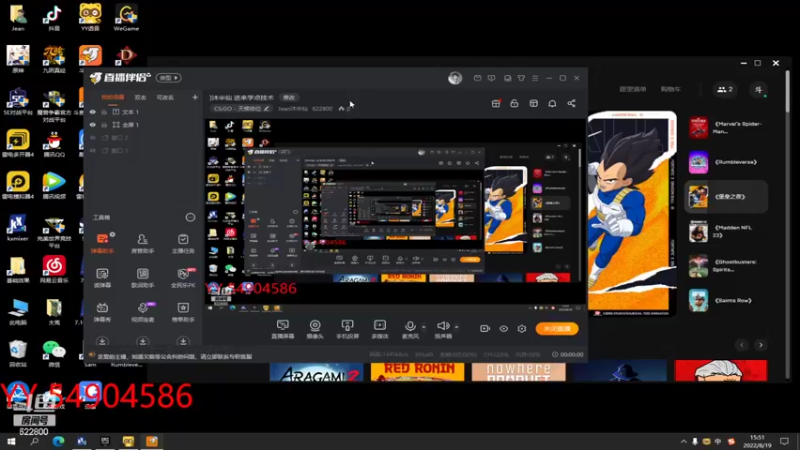Open the hamburger menu in 直播伴侣 title bar
Image resolution: width=800 pixels, height=450 pixels.
point(535,78)
